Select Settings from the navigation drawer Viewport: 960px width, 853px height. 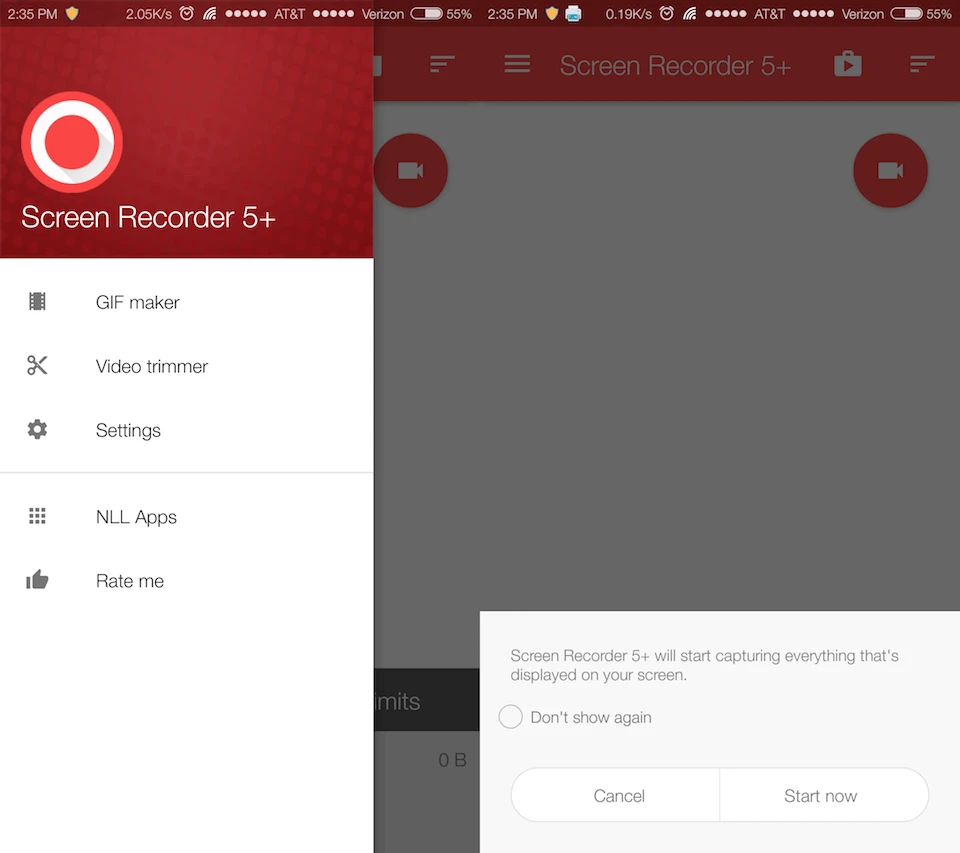point(128,429)
